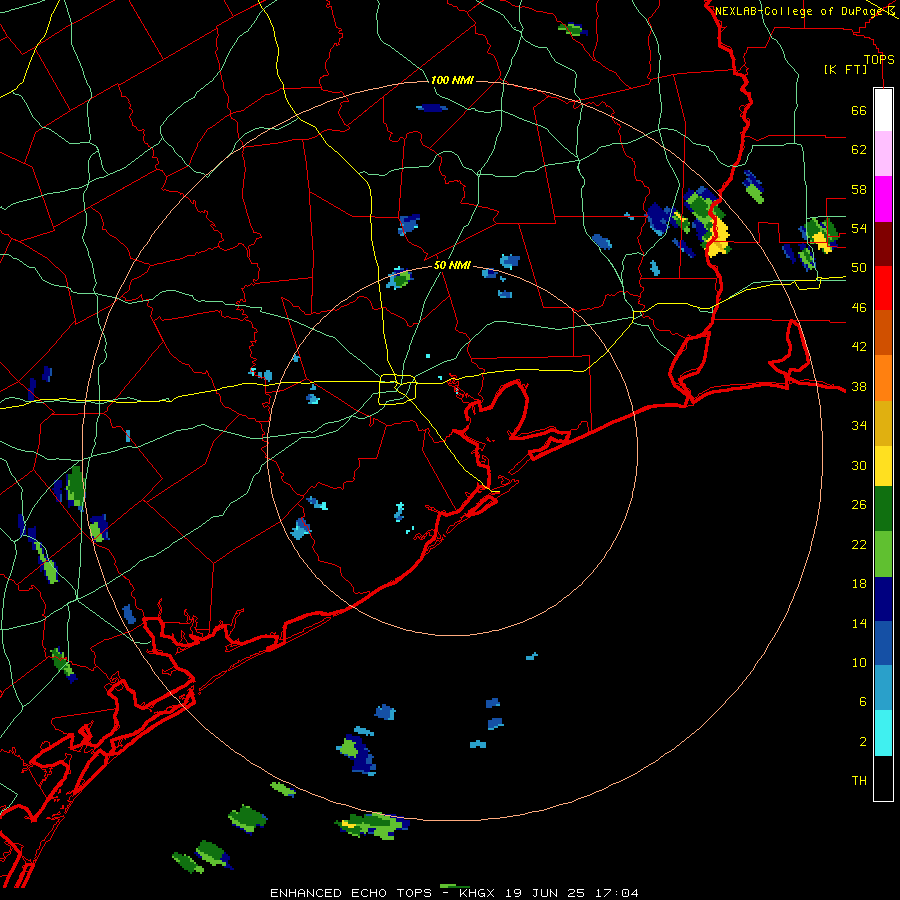Screen dimensions: 900x900
Task: Click the '26' legend value
Action: [859, 505]
